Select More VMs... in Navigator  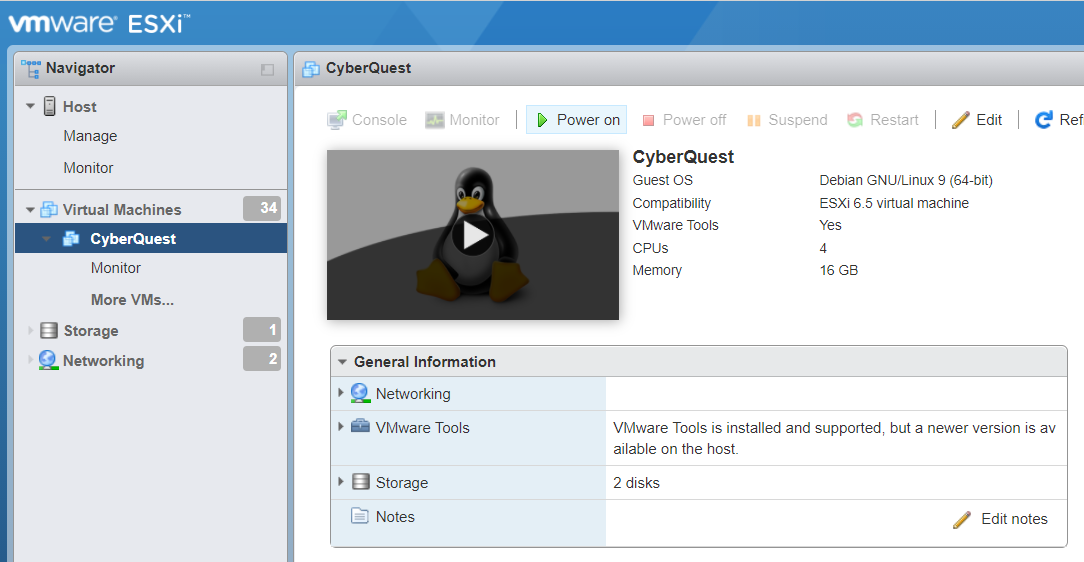click(132, 300)
